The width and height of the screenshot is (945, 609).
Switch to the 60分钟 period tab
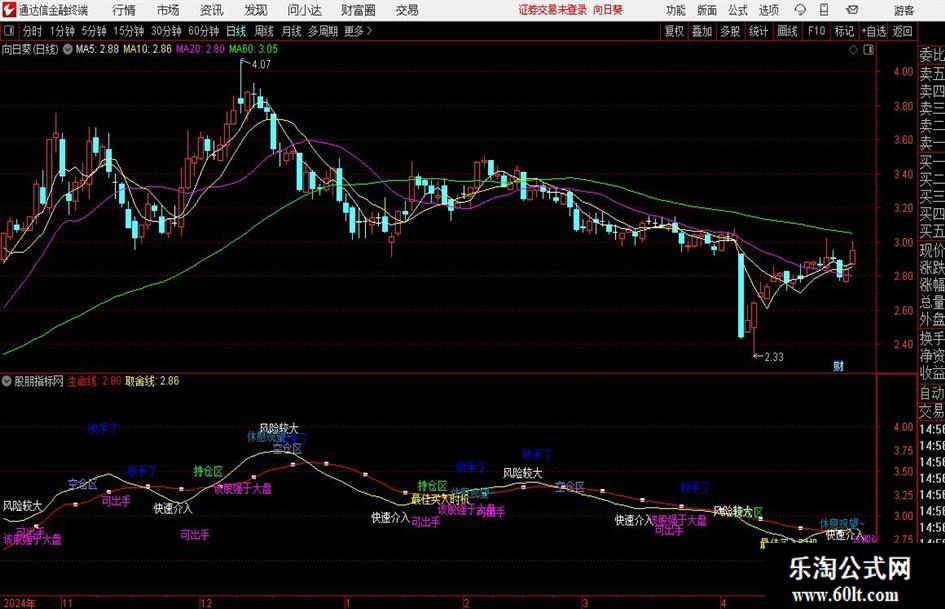203,31
